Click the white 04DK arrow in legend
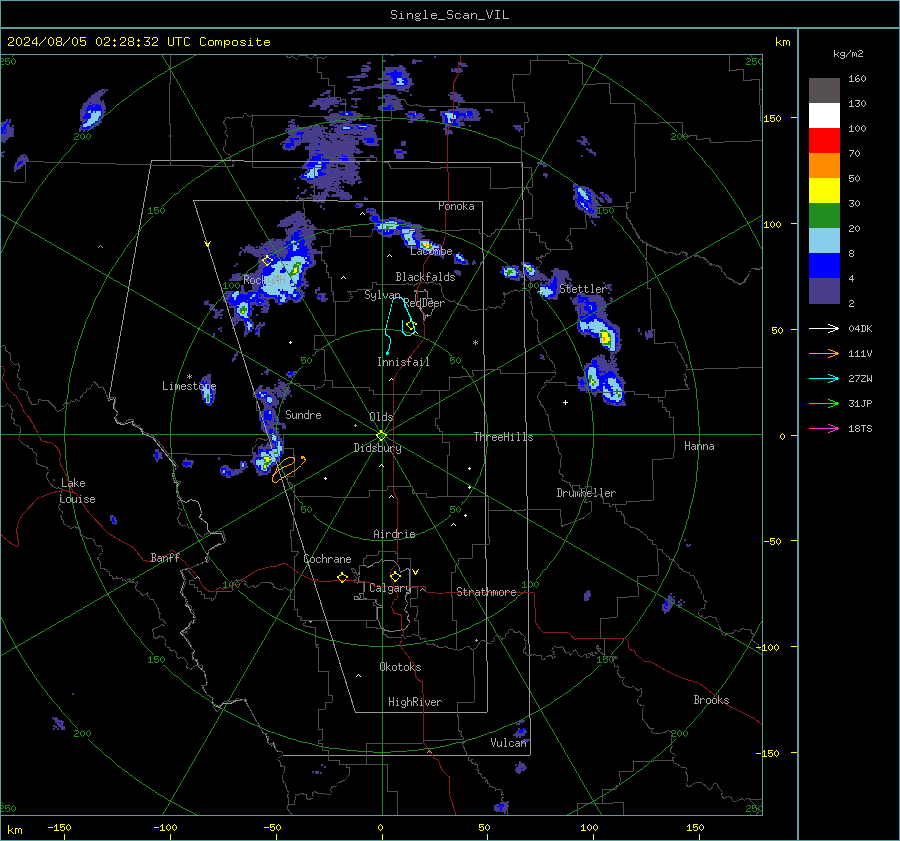The image size is (900, 841). pos(824,328)
